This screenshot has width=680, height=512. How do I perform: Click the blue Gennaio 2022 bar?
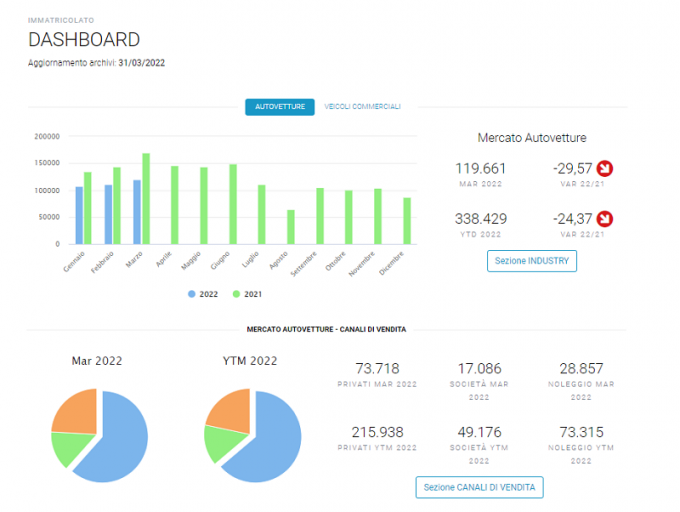coord(79,215)
